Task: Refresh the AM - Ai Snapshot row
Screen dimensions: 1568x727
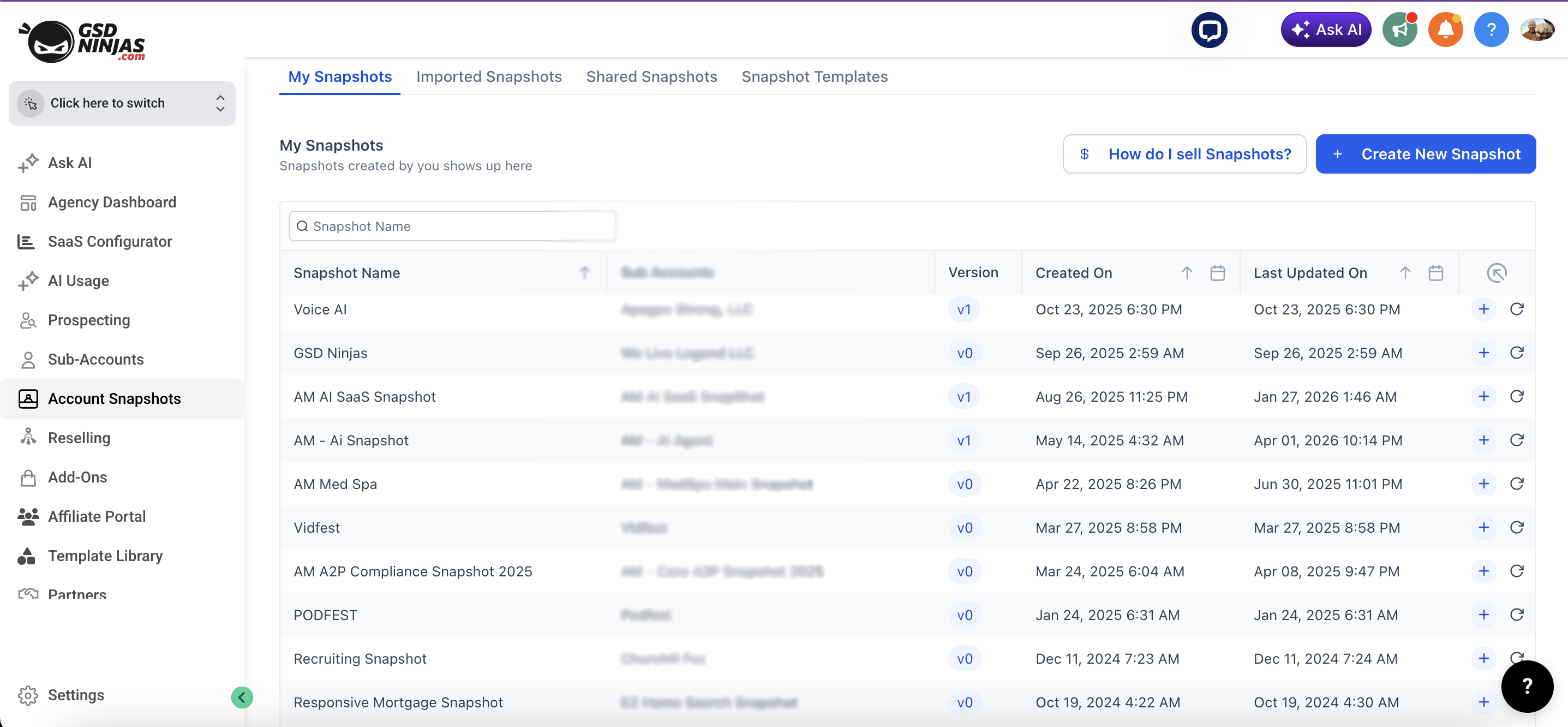Action: click(1516, 440)
